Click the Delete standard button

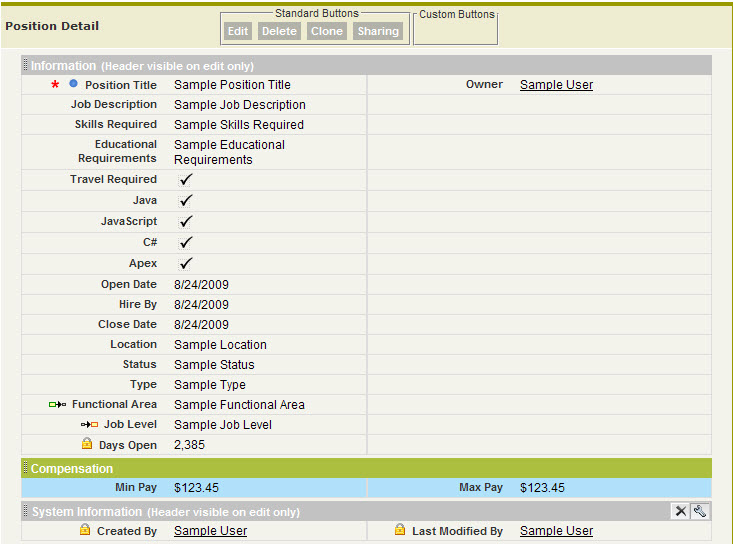(279, 31)
